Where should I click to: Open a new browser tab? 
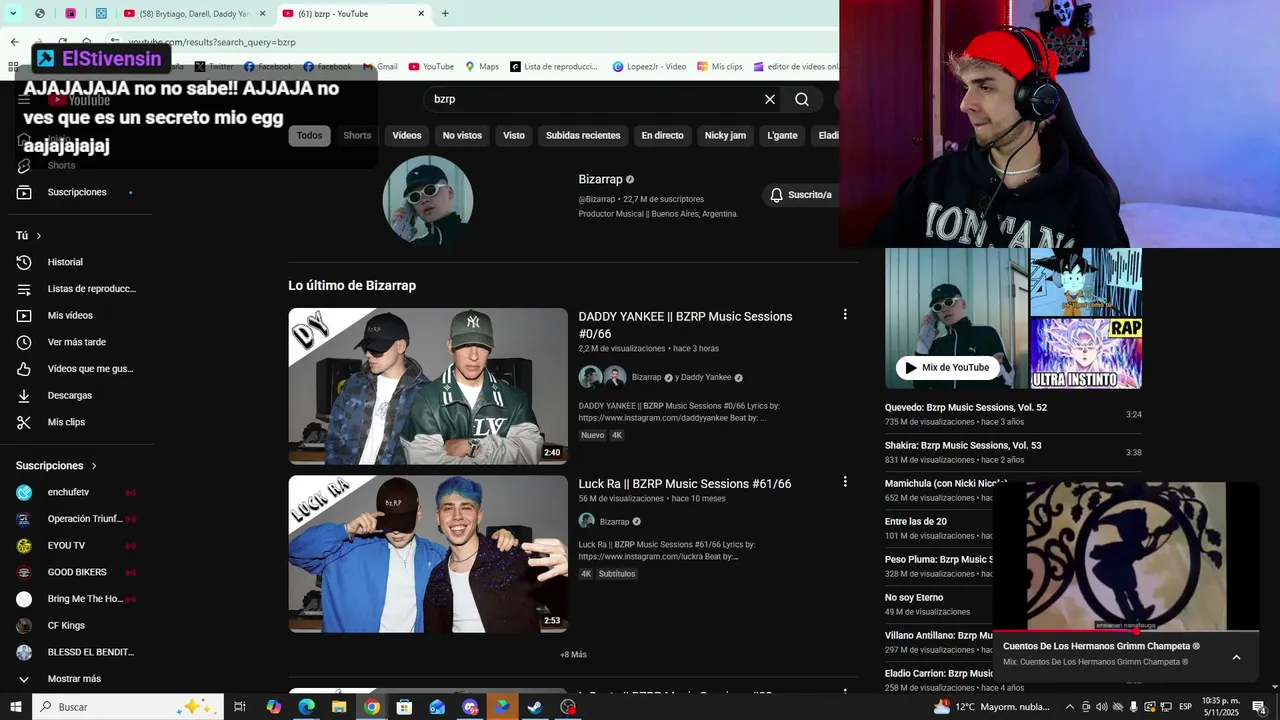445,14
